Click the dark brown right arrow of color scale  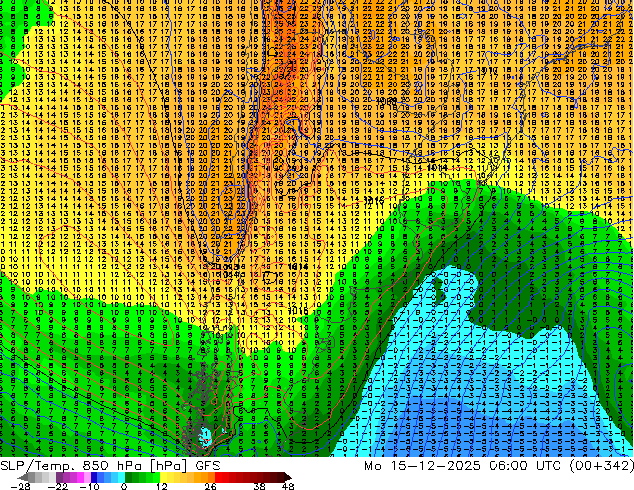(x=288, y=477)
